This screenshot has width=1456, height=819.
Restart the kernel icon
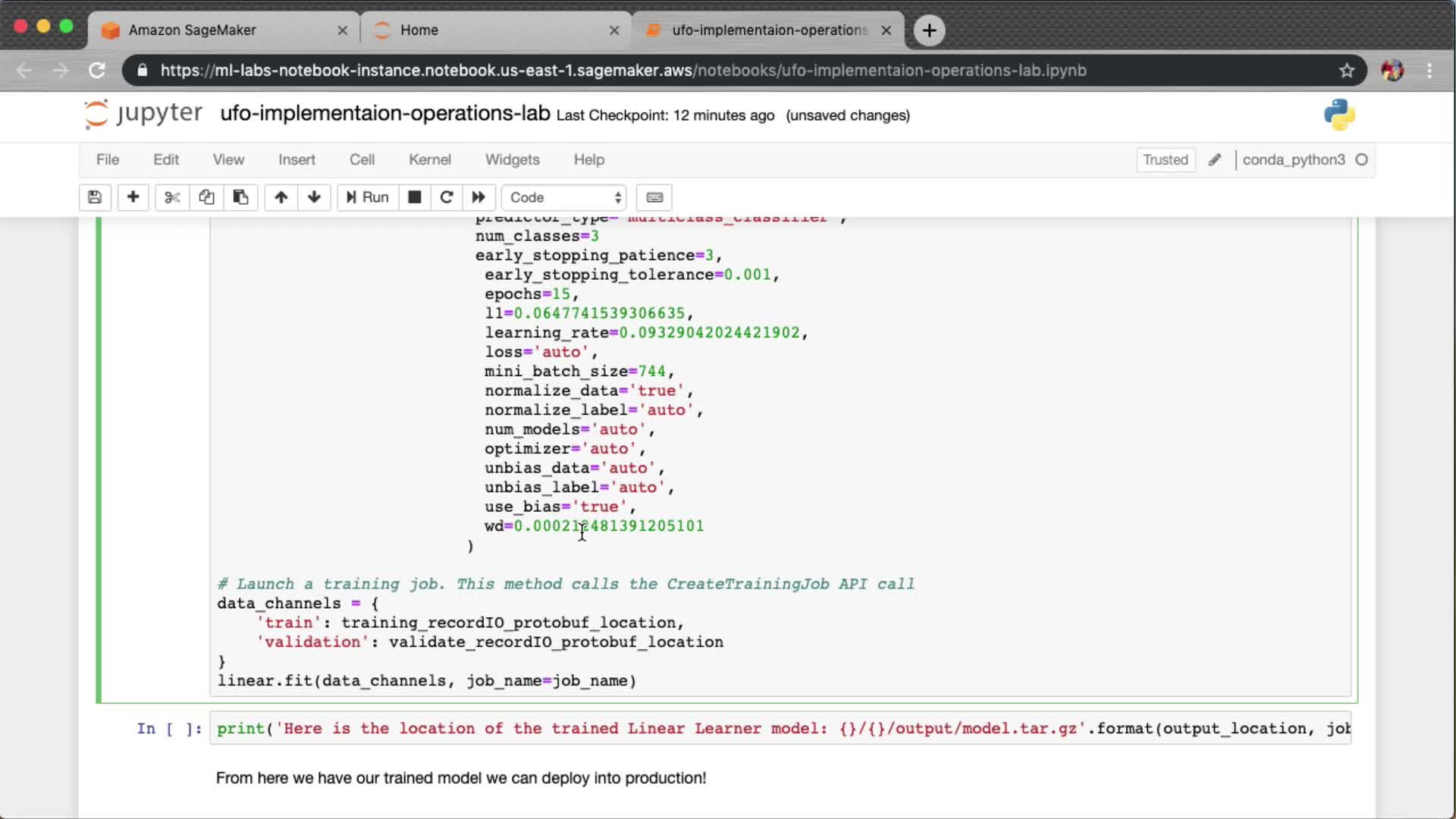click(x=447, y=197)
